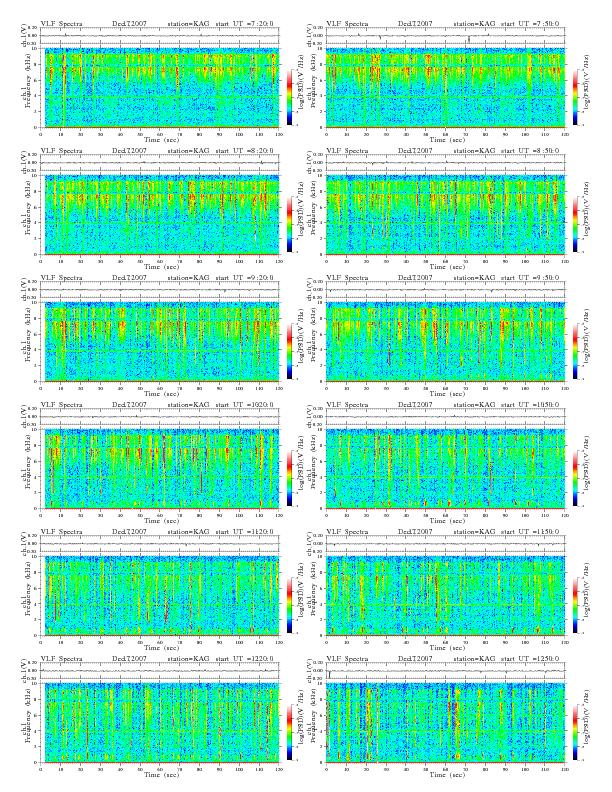Click the PSD color bar of the 9:50:0 panel
This screenshot has height=792, width=612.
pyautogui.click(x=576, y=351)
